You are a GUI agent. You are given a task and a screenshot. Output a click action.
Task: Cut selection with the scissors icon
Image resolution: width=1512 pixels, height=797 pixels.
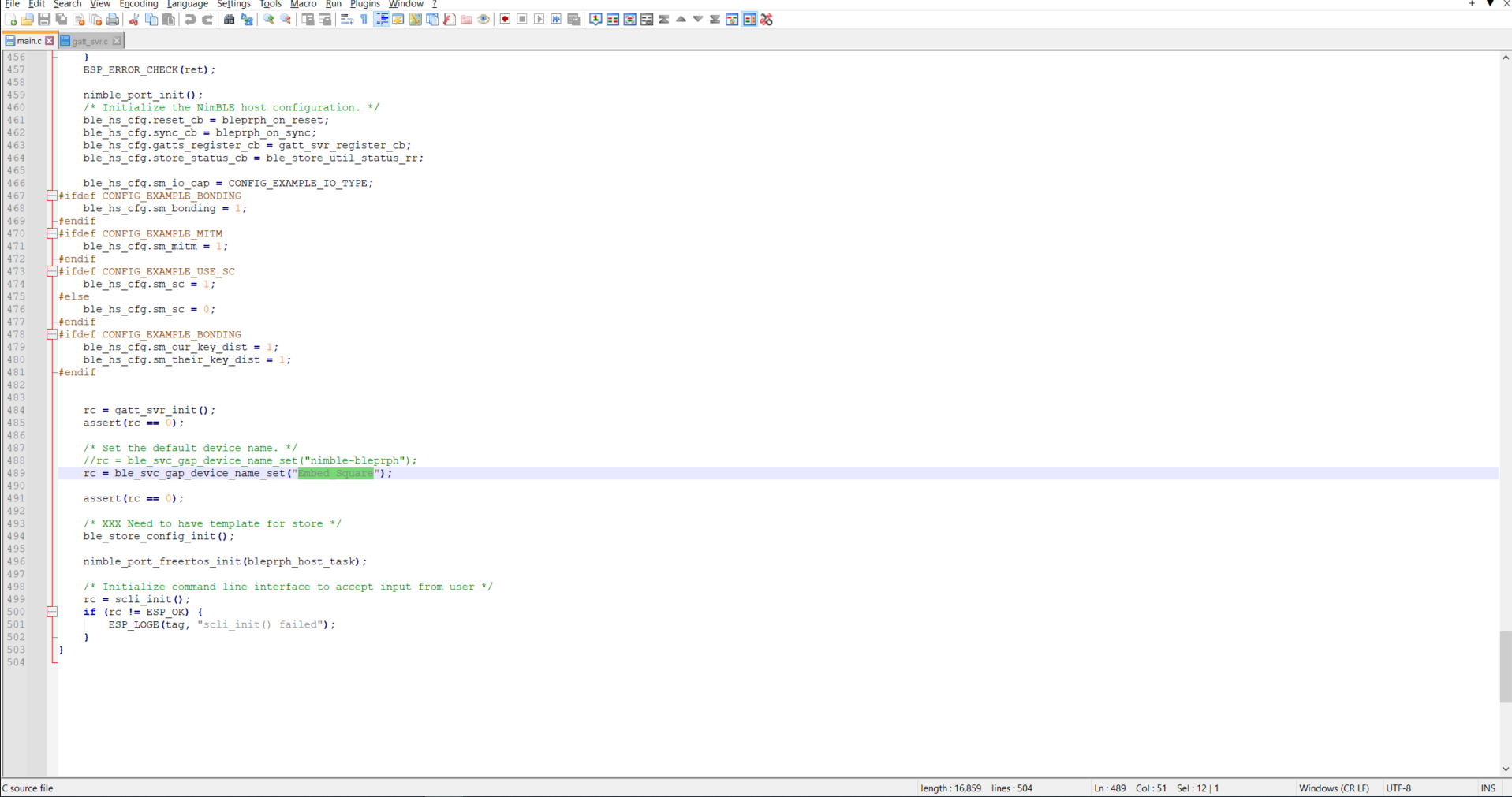[134, 20]
